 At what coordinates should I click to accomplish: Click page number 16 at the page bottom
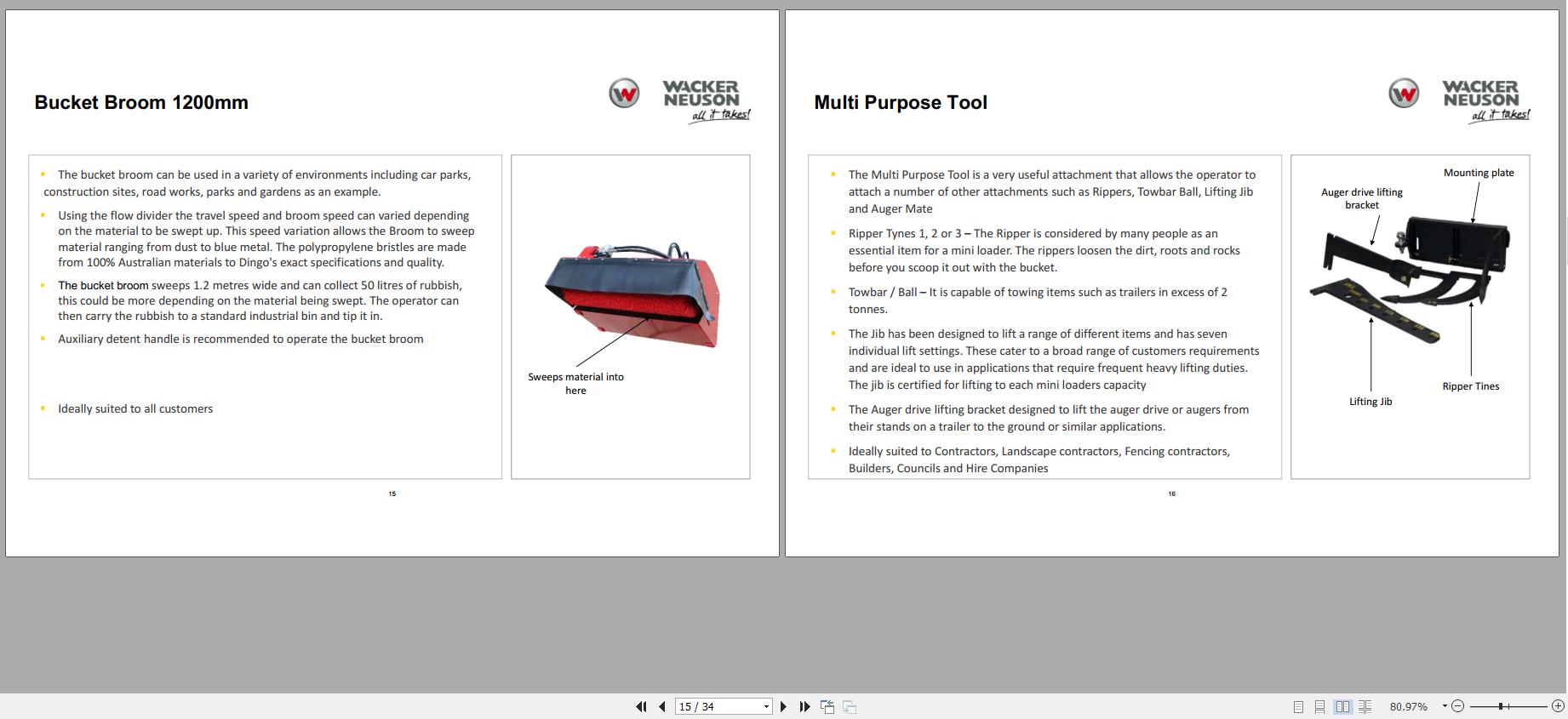tap(1172, 494)
